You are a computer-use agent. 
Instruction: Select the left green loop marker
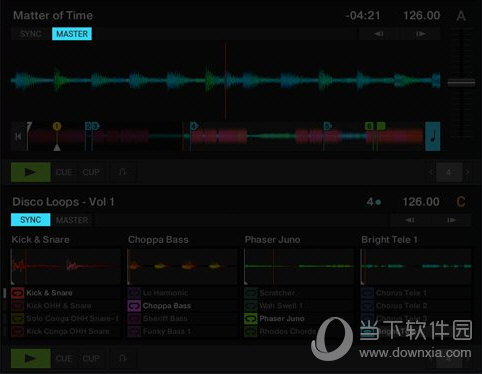pyautogui.click(x=369, y=126)
